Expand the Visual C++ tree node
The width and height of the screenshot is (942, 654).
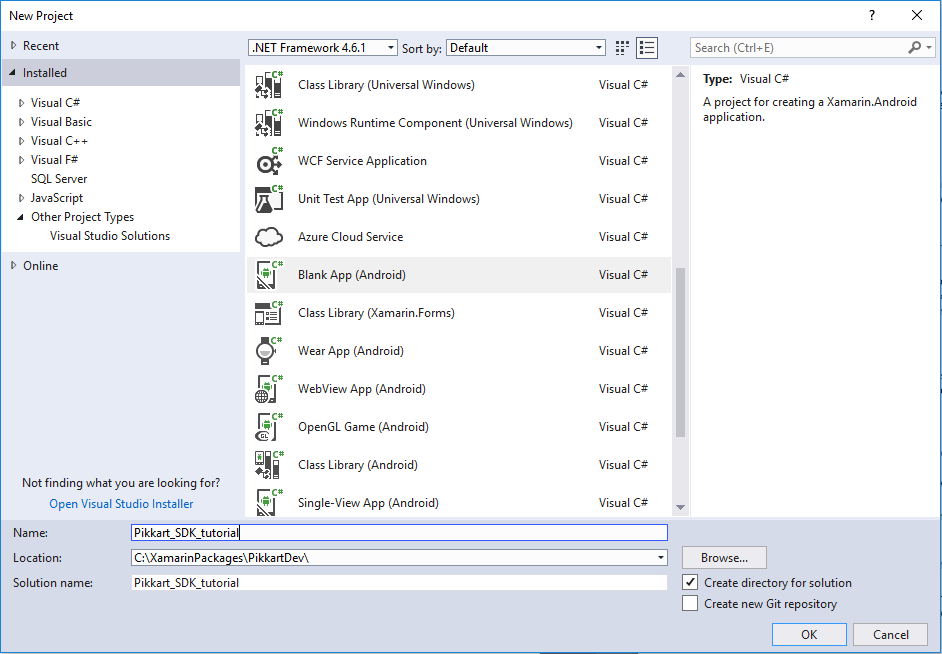click(x=22, y=141)
